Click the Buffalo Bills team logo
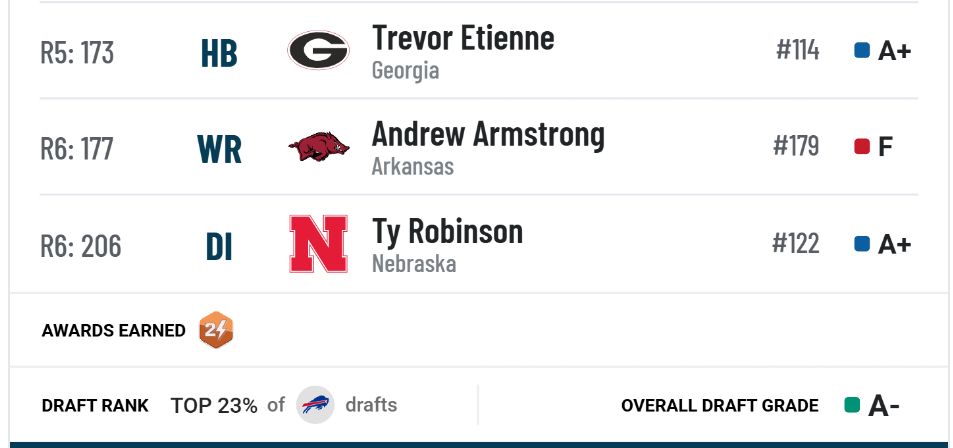The height and width of the screenshot is (448, 953). [x=315, y=405]
